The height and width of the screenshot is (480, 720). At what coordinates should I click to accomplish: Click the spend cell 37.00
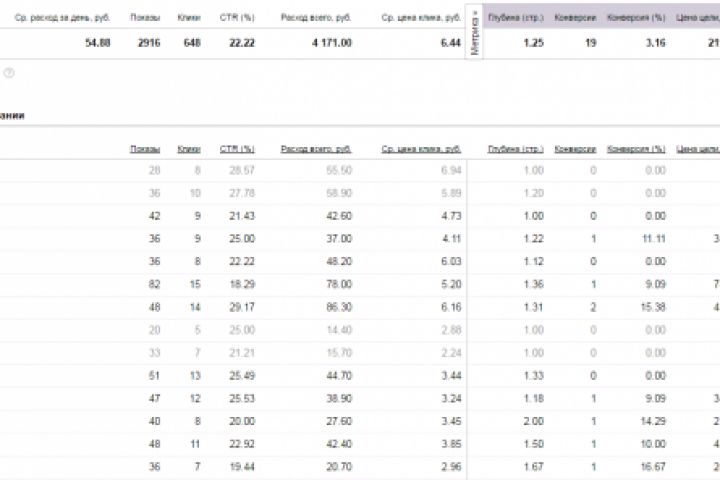pyautogui.click(x=339, y=238)
